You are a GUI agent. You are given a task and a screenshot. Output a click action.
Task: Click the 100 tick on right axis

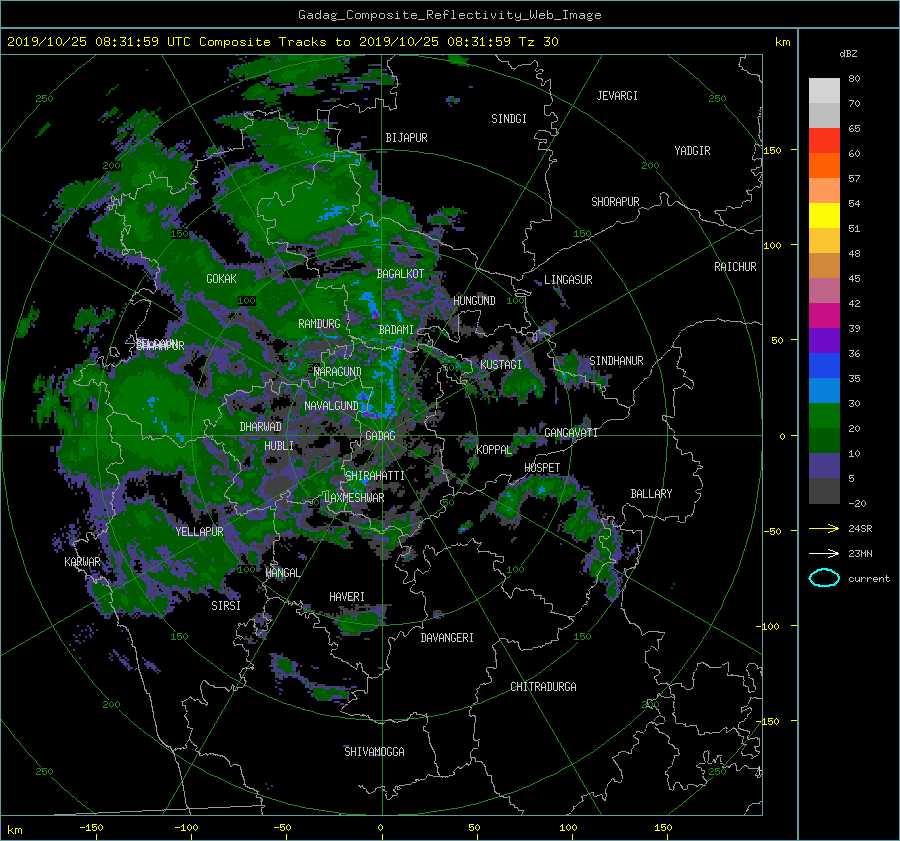point(773,246)
